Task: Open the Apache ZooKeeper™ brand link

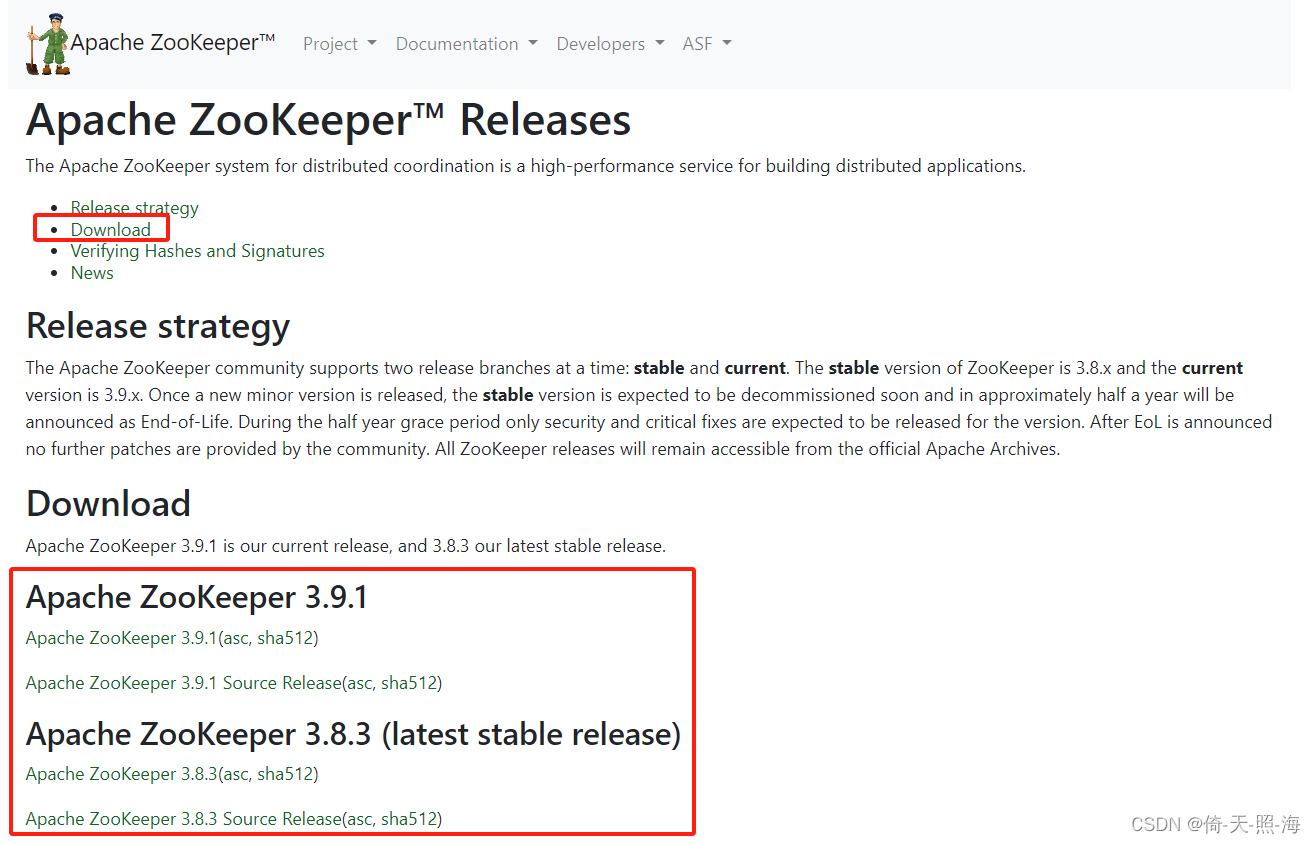Action: click(x=173, y=43)
